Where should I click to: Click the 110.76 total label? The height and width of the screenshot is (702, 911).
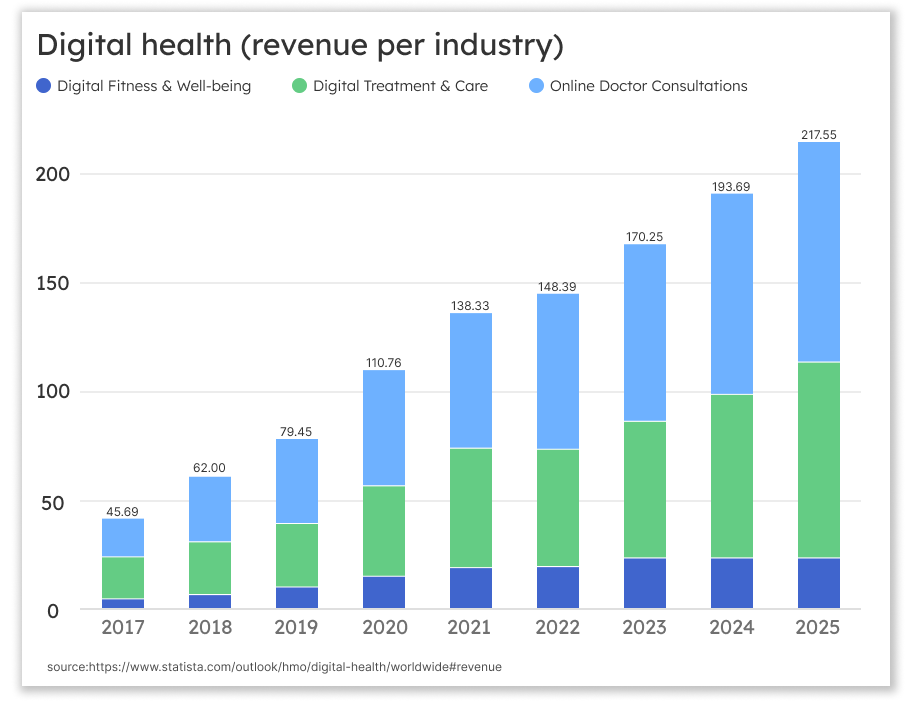383,363
